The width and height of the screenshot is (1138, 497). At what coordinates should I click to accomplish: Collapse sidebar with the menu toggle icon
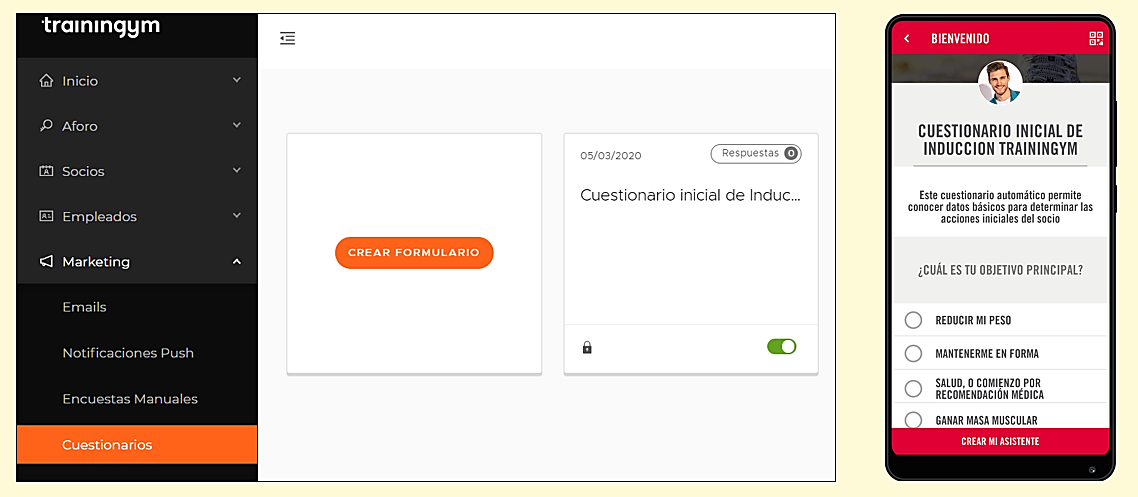point(287,38)
